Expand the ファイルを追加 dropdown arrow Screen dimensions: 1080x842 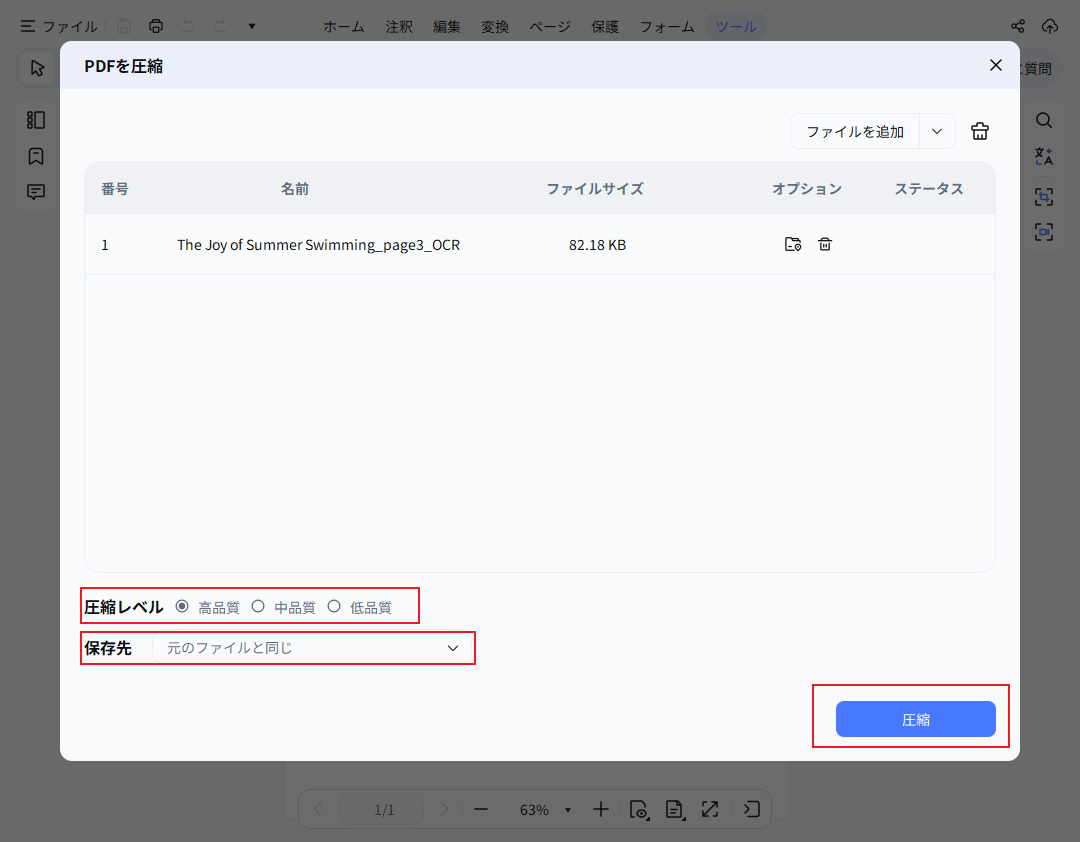coord(937,131)
